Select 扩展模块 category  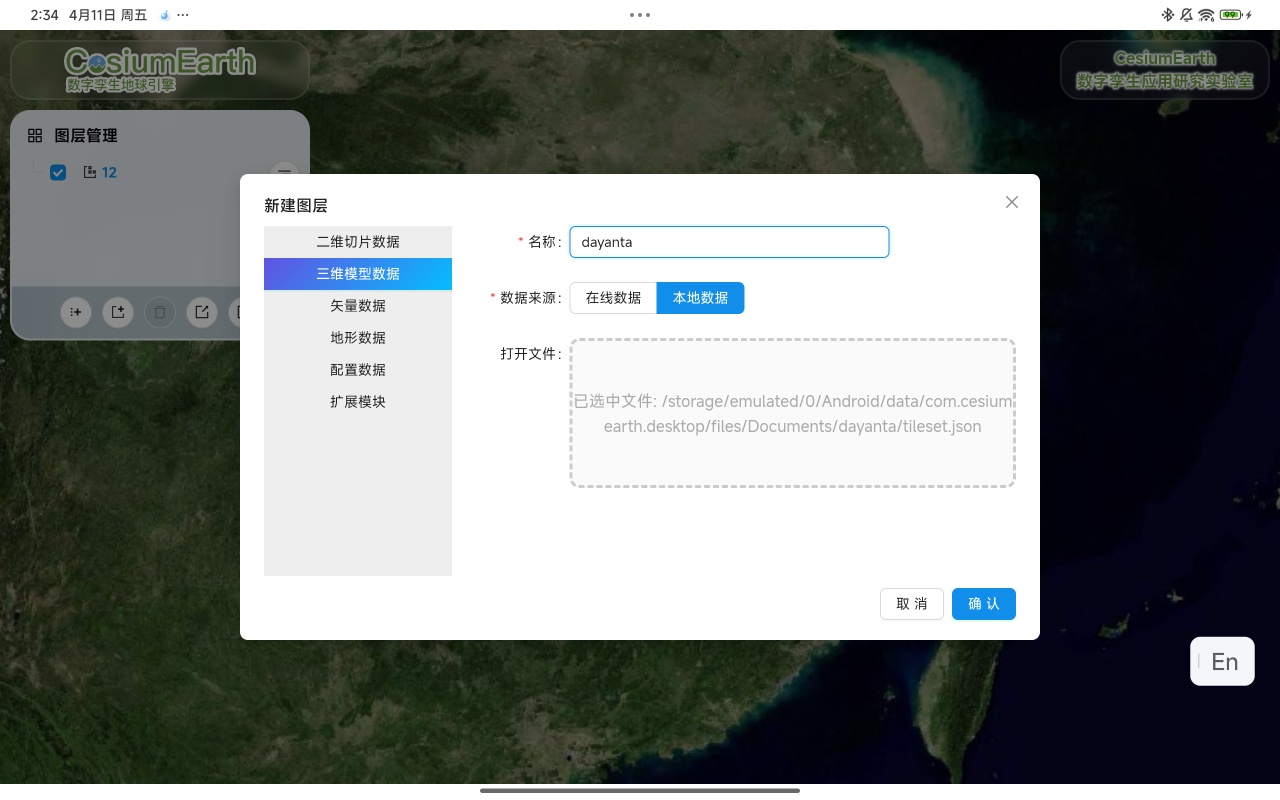pyautogui.click(x=358, y=402)
